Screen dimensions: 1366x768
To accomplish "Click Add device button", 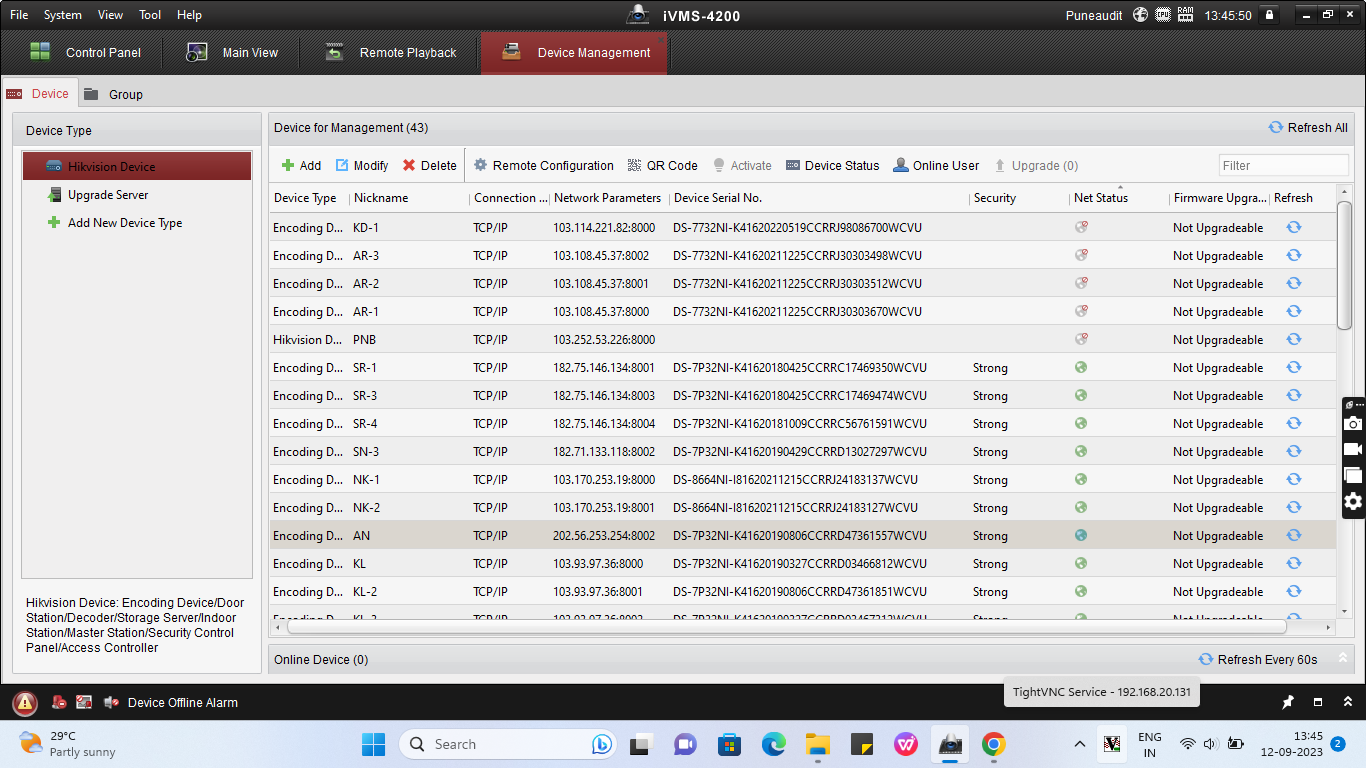I will point(301,166).
